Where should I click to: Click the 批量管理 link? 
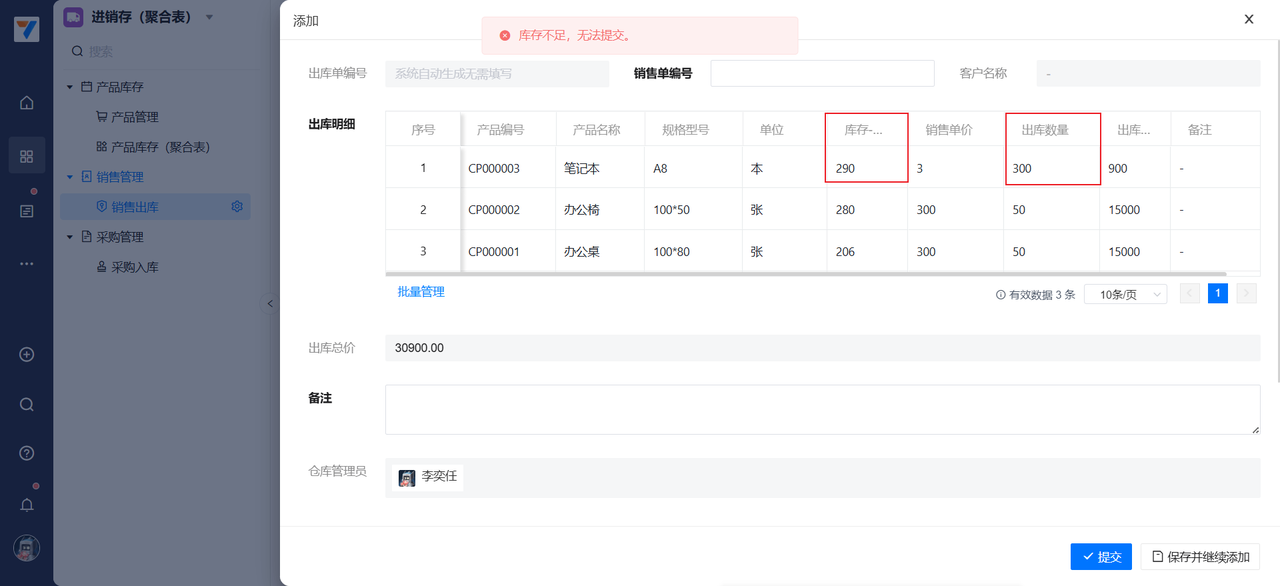tap(421, 292)
